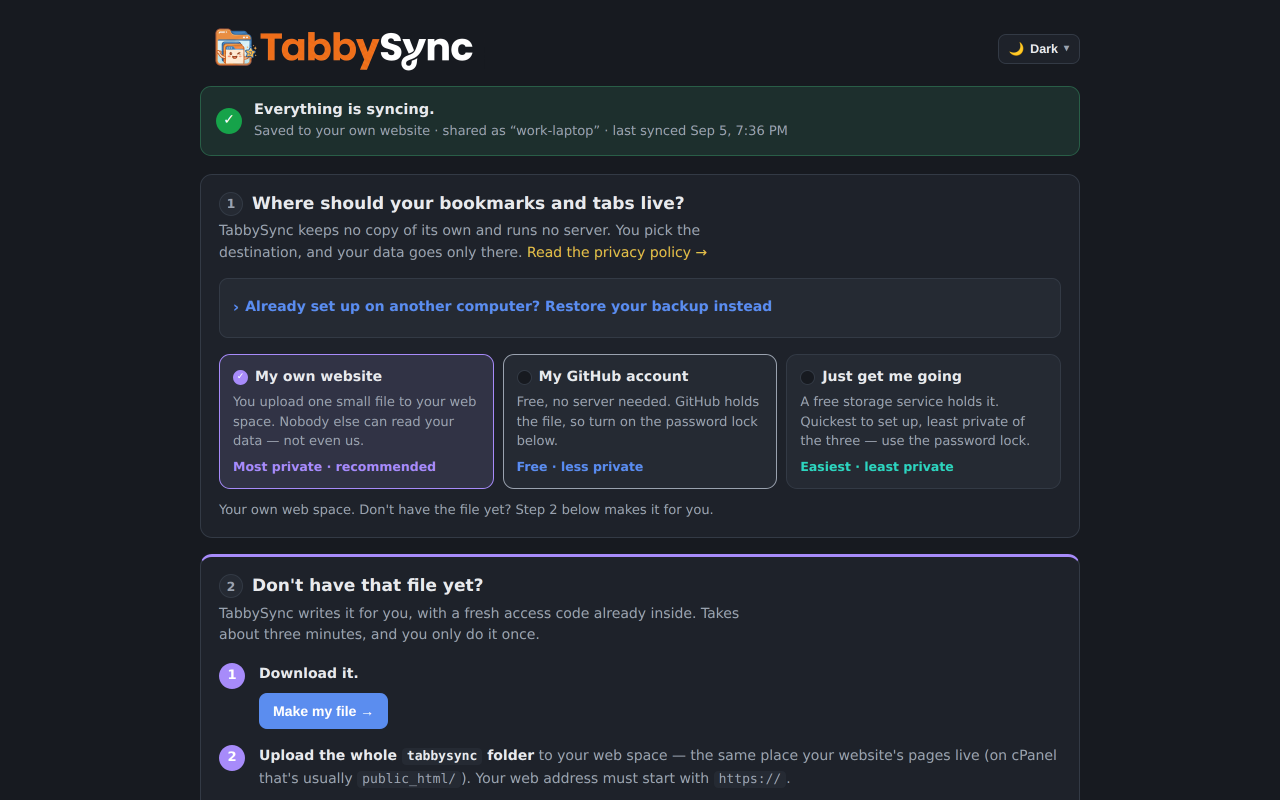Click the Make my file button
The height and width of the screenshot is (800, 1280).
323,711
